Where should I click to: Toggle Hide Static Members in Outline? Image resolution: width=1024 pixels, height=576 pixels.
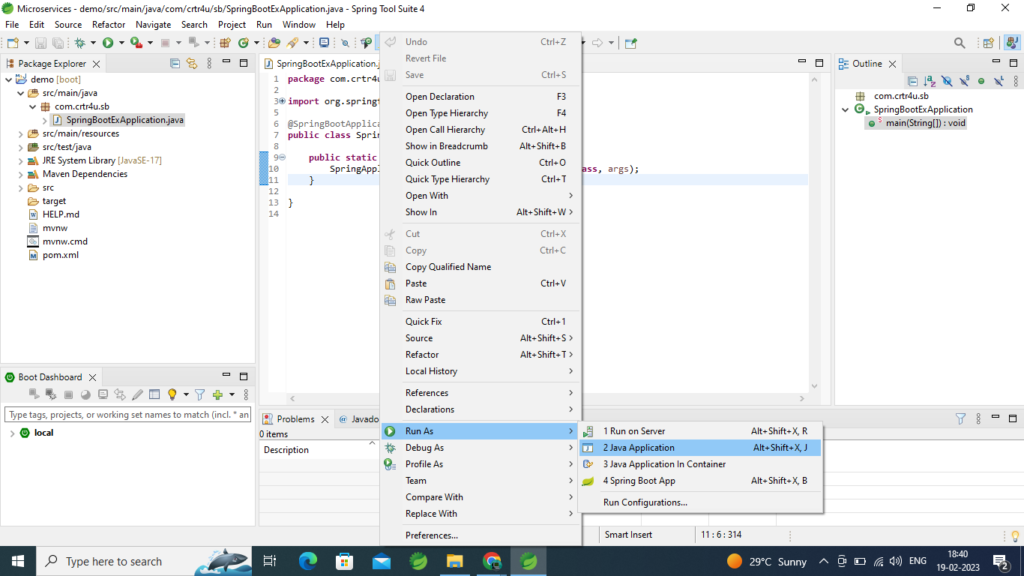coord(964,81)
